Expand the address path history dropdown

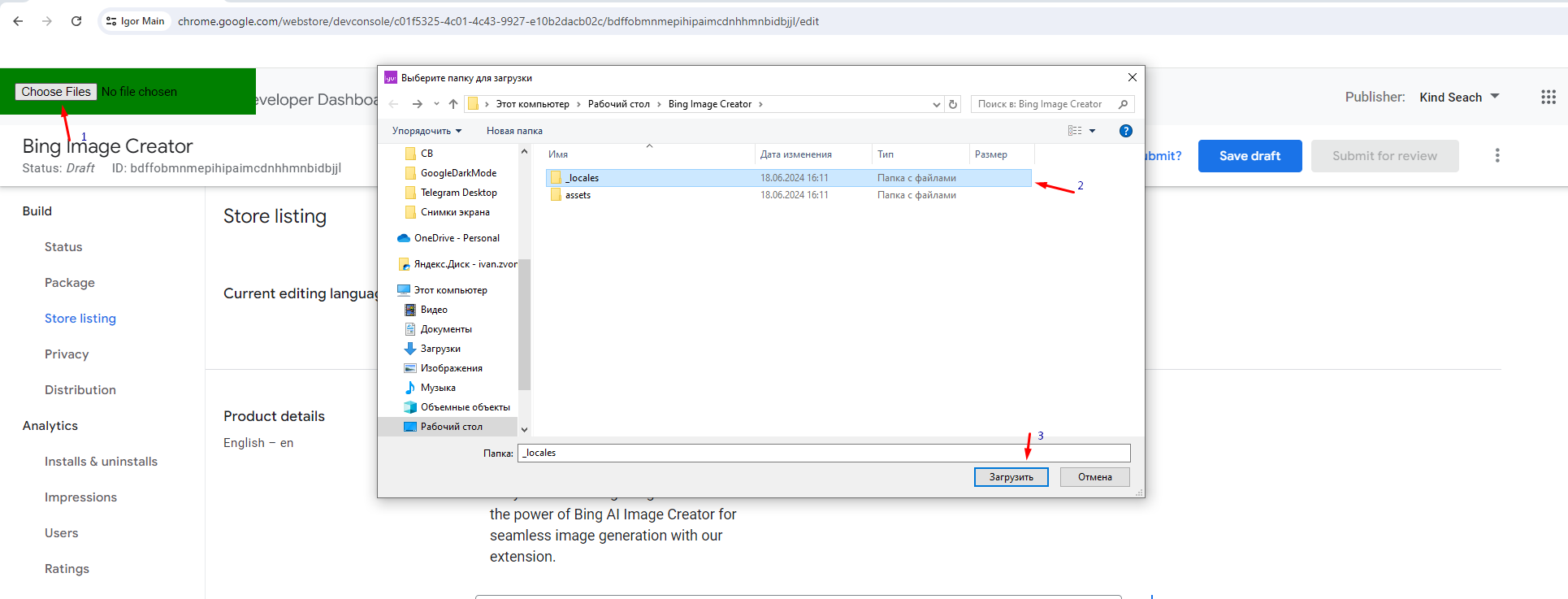(936, 104)
